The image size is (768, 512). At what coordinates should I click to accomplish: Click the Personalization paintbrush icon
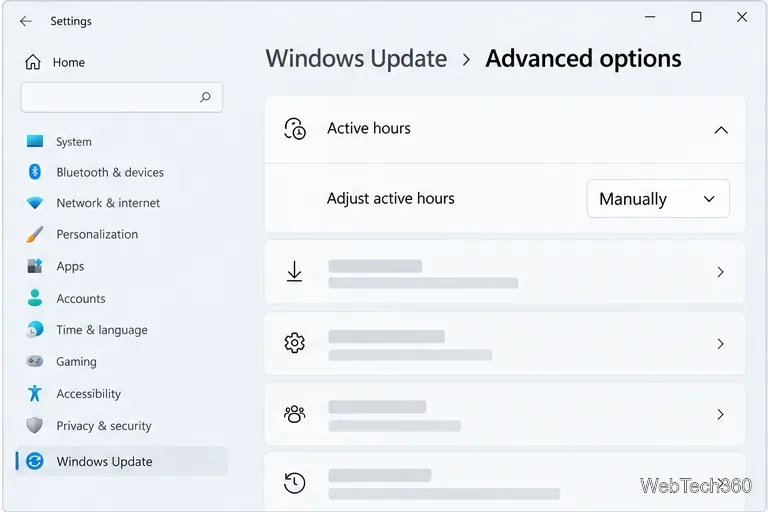pos(35,234)
